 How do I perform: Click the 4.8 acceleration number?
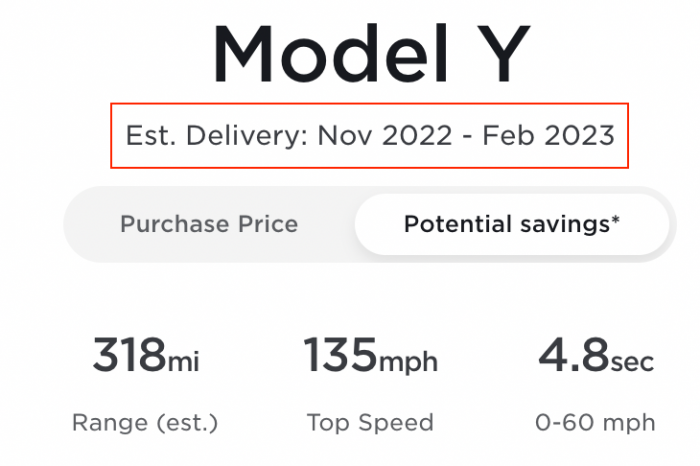tap(570, 354)
